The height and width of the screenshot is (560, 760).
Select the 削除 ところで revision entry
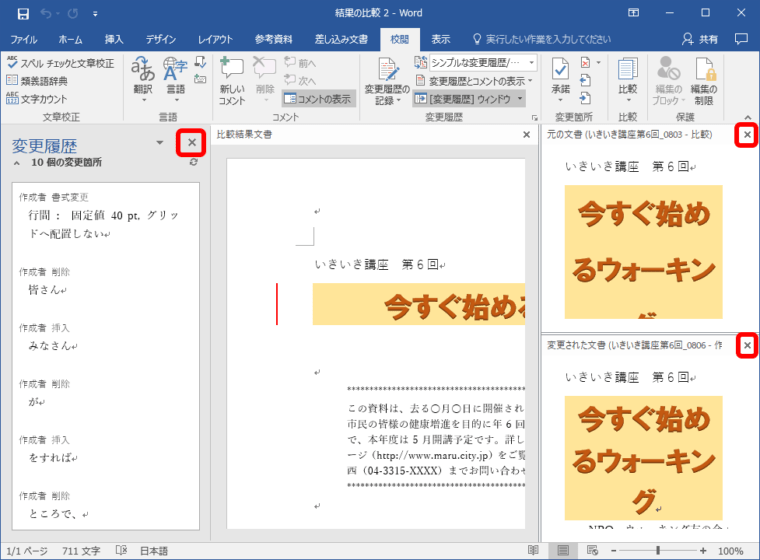106,505
